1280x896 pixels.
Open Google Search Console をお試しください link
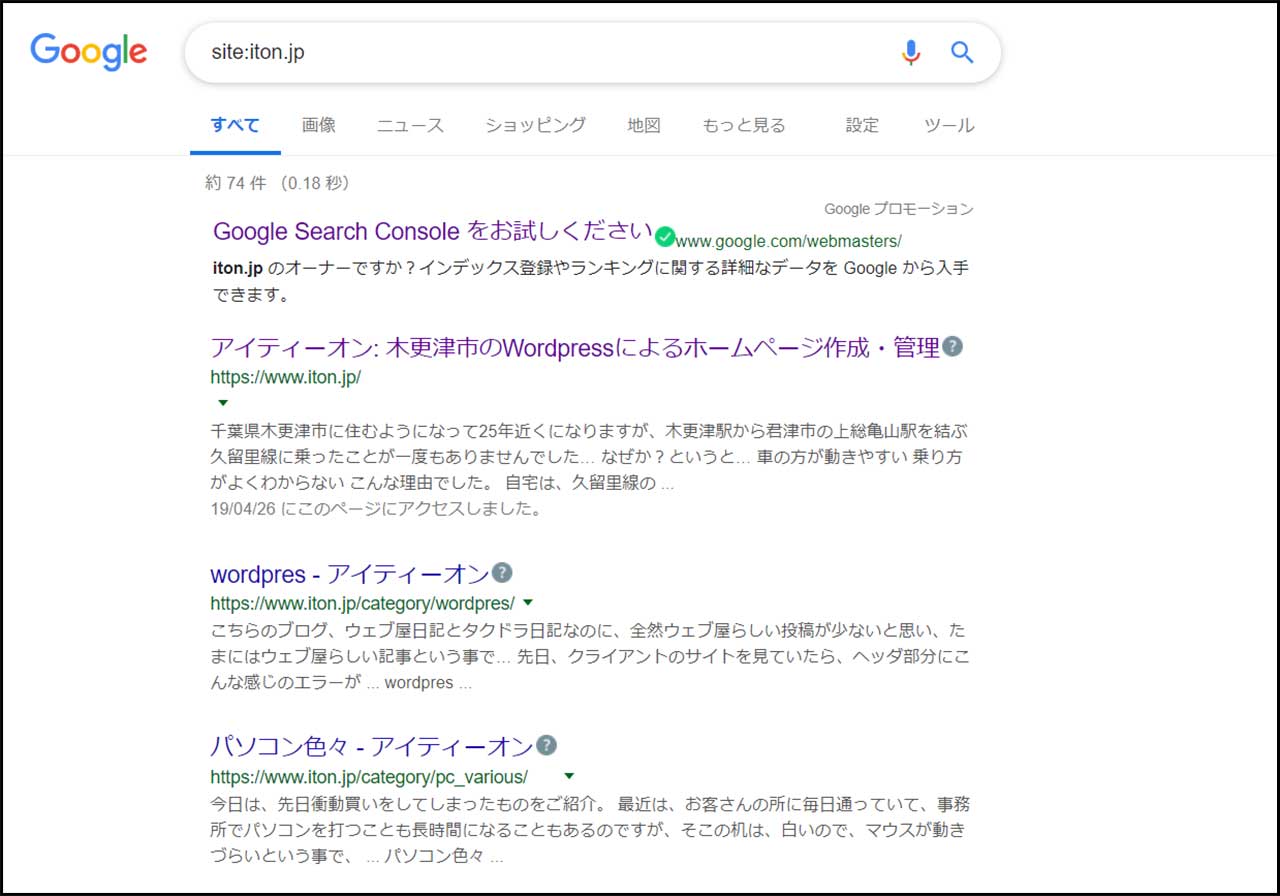point(432,231)
